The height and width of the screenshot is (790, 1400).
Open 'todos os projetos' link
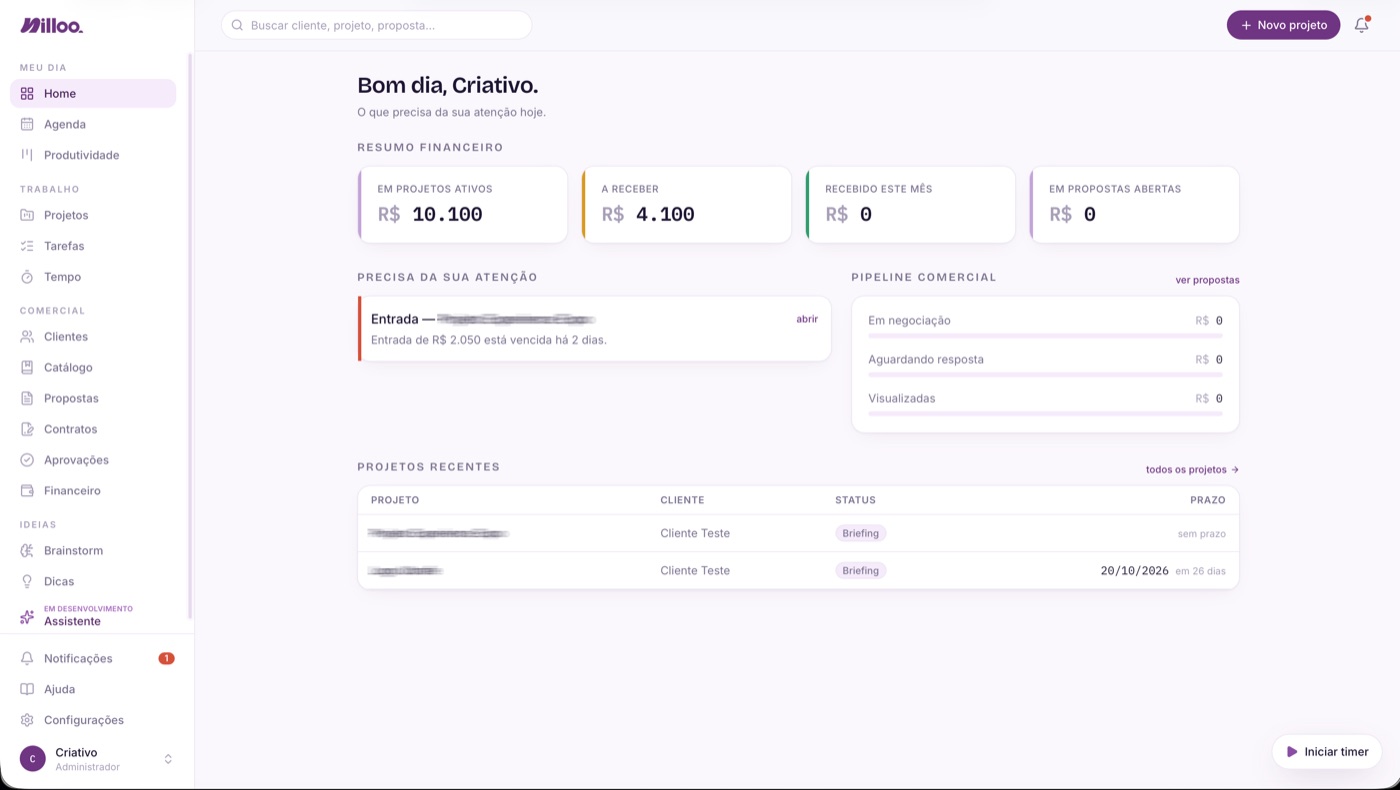(1192, 469)
